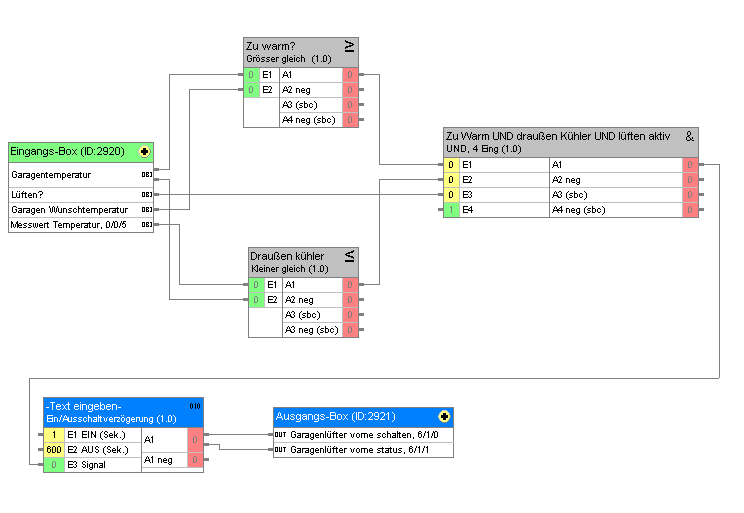Click the E2 AUS value field showing 600

point(53,450)
